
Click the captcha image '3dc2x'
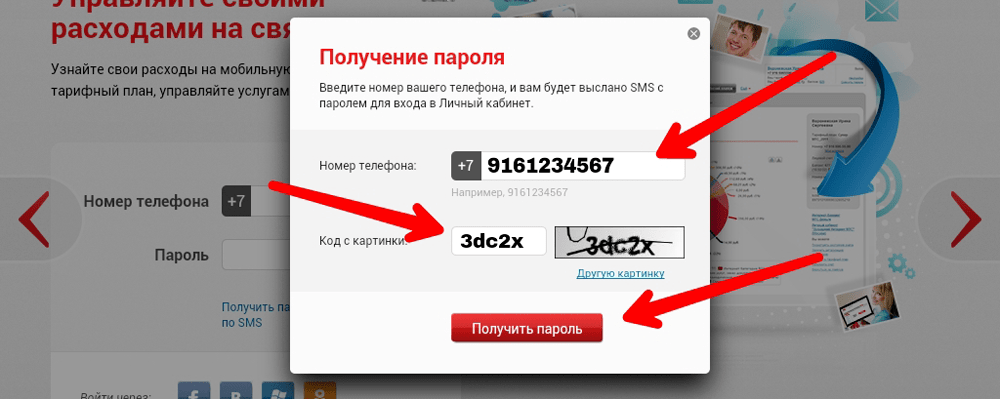pos(619,242)
